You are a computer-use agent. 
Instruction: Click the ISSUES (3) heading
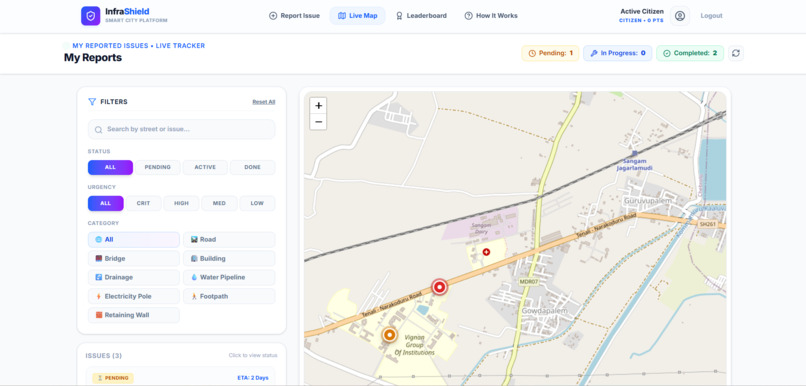(104, 356)
